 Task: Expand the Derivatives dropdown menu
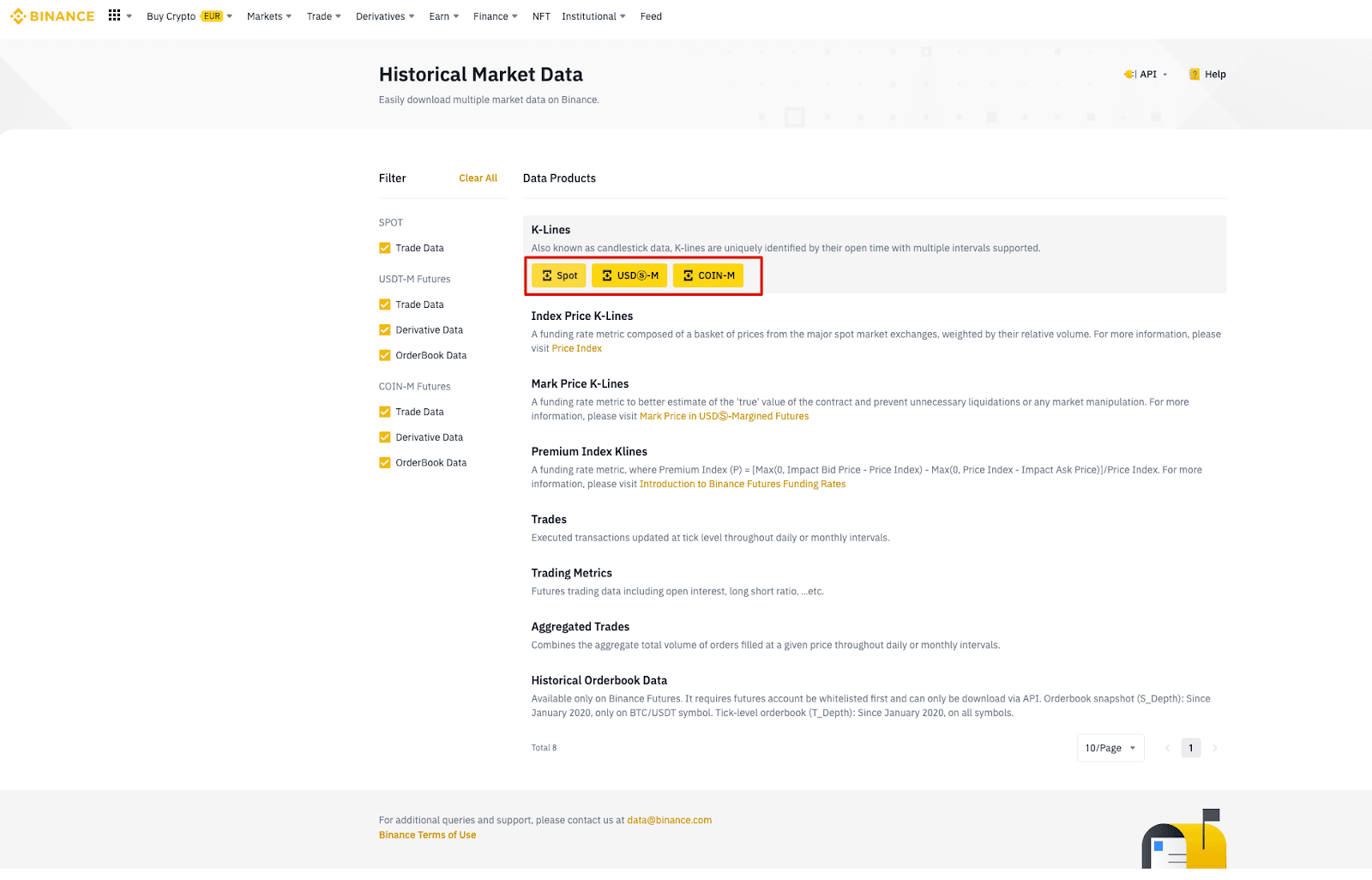385,16
